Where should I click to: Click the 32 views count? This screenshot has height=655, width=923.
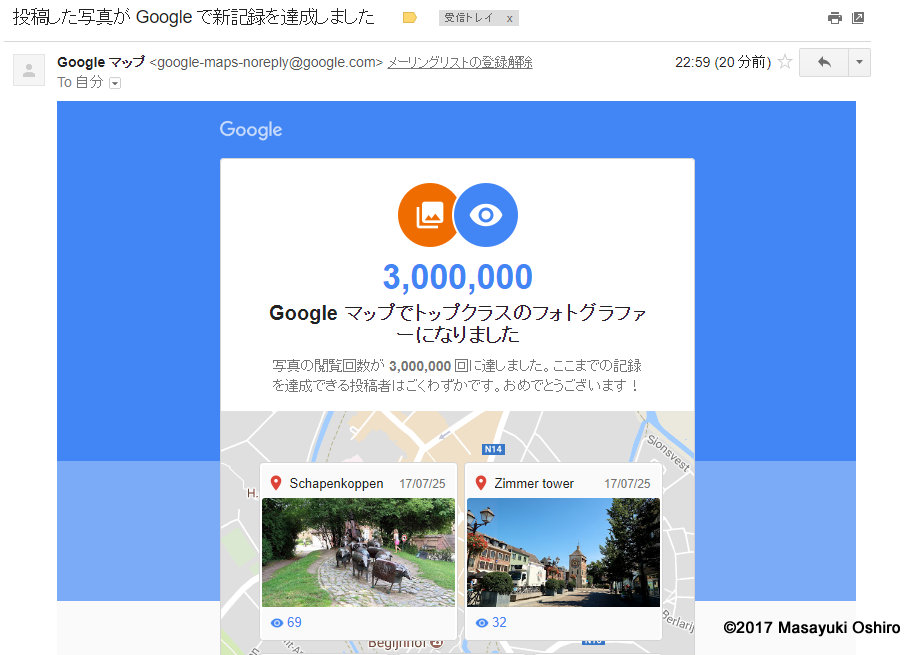pyautogui.click(x=491, y=623)
